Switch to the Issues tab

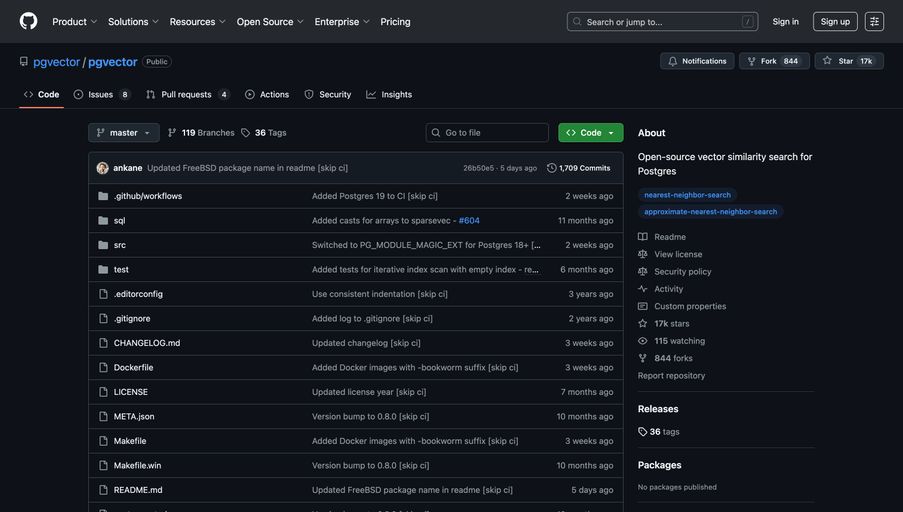(101, 95)
